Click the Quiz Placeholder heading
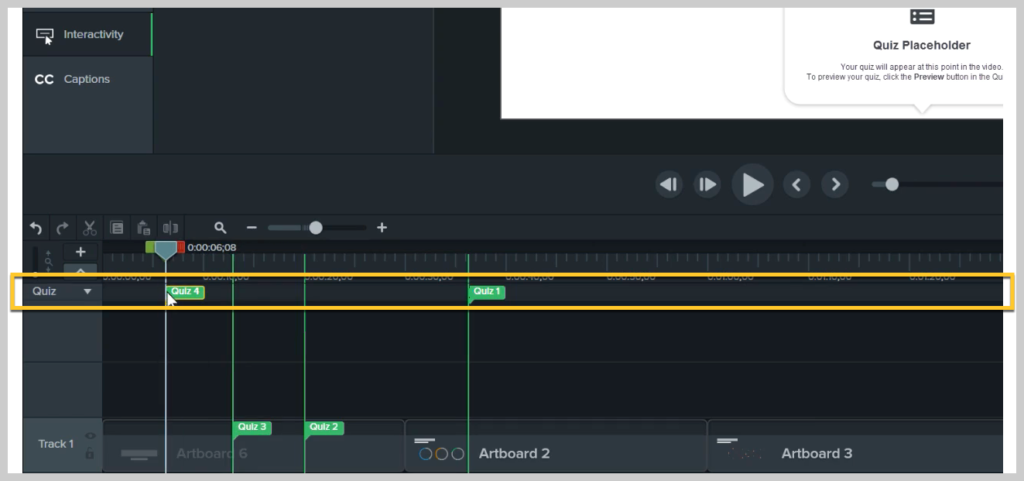1024x481 pixels. 921,46
